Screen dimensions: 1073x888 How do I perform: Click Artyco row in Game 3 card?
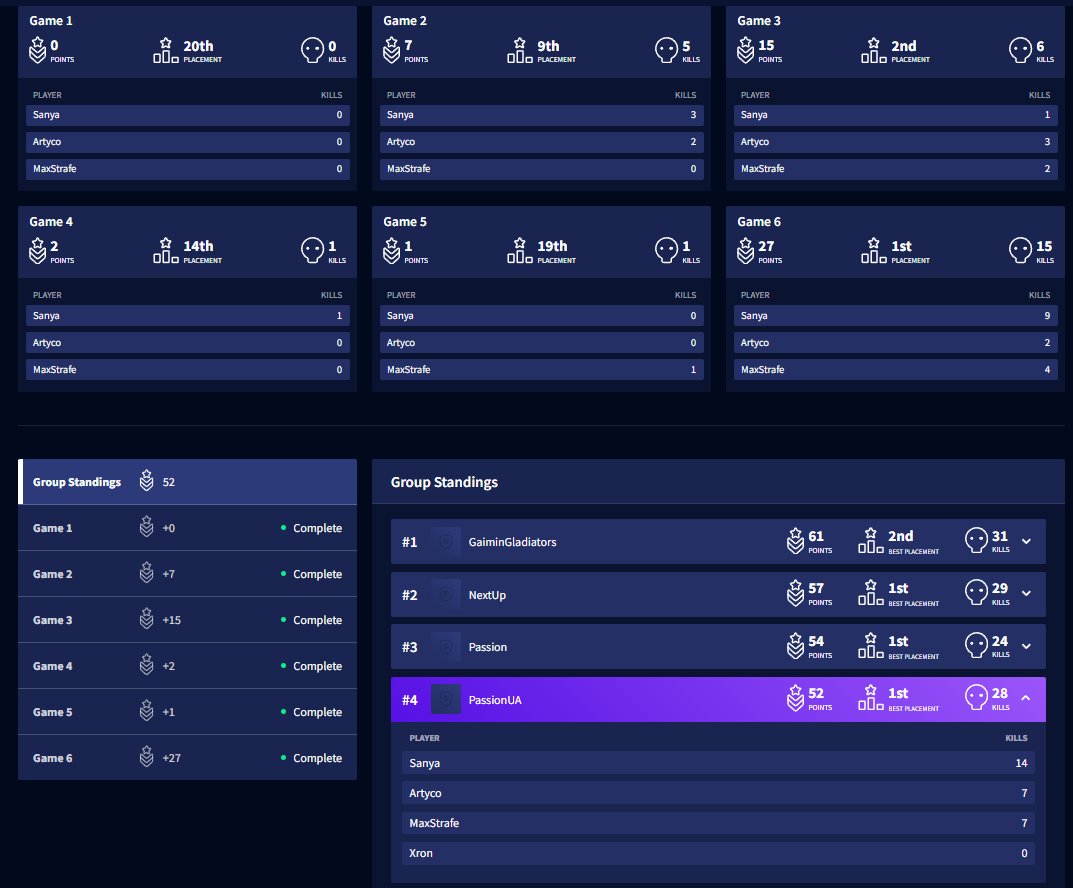896,142
